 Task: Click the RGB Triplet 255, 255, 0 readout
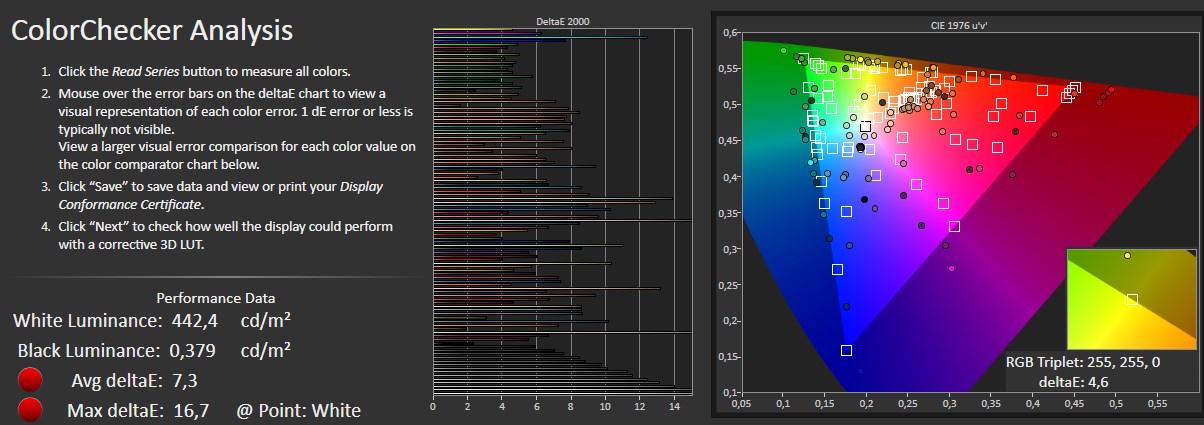[x=1082, y=362]
